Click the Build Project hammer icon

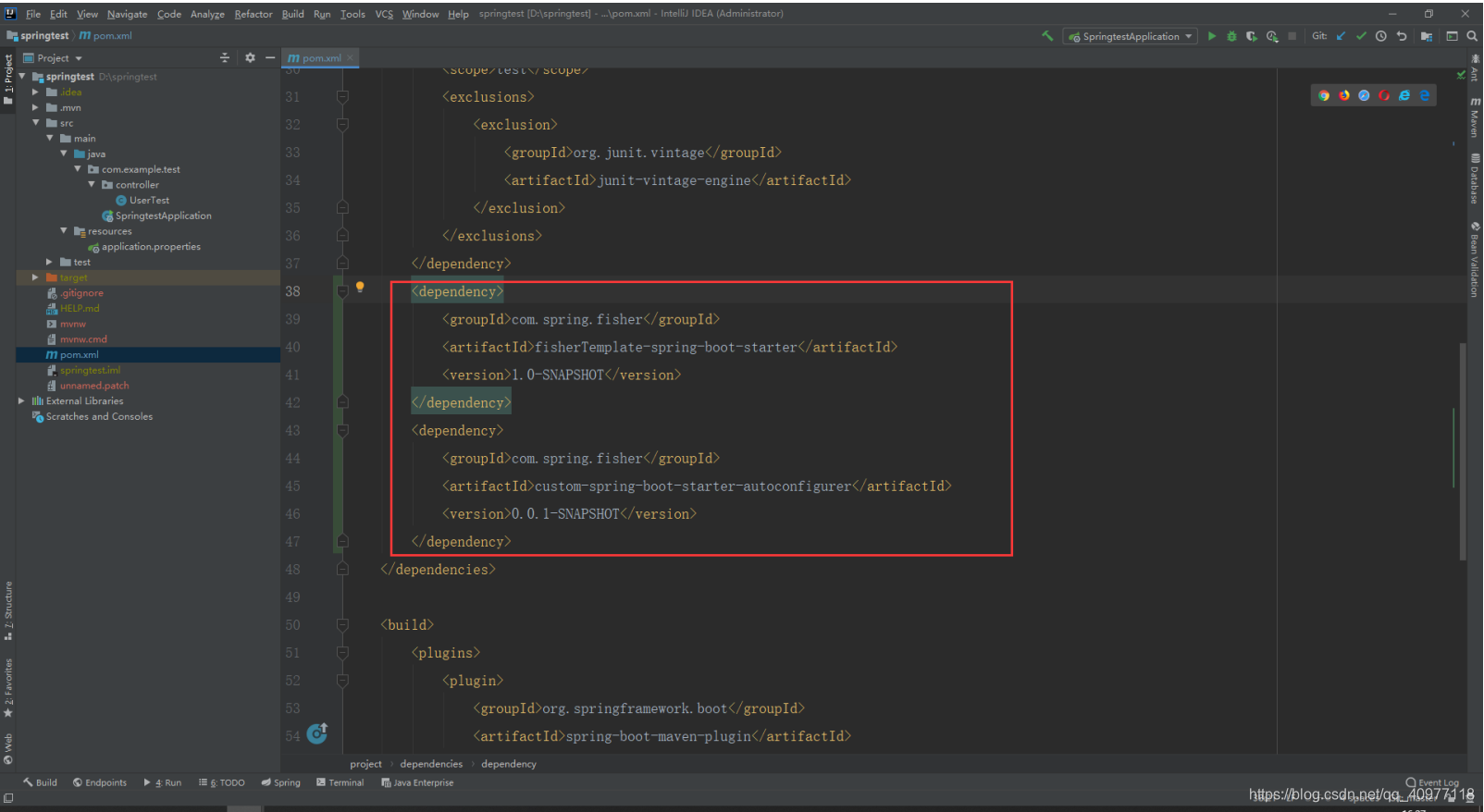point(1047,36)
